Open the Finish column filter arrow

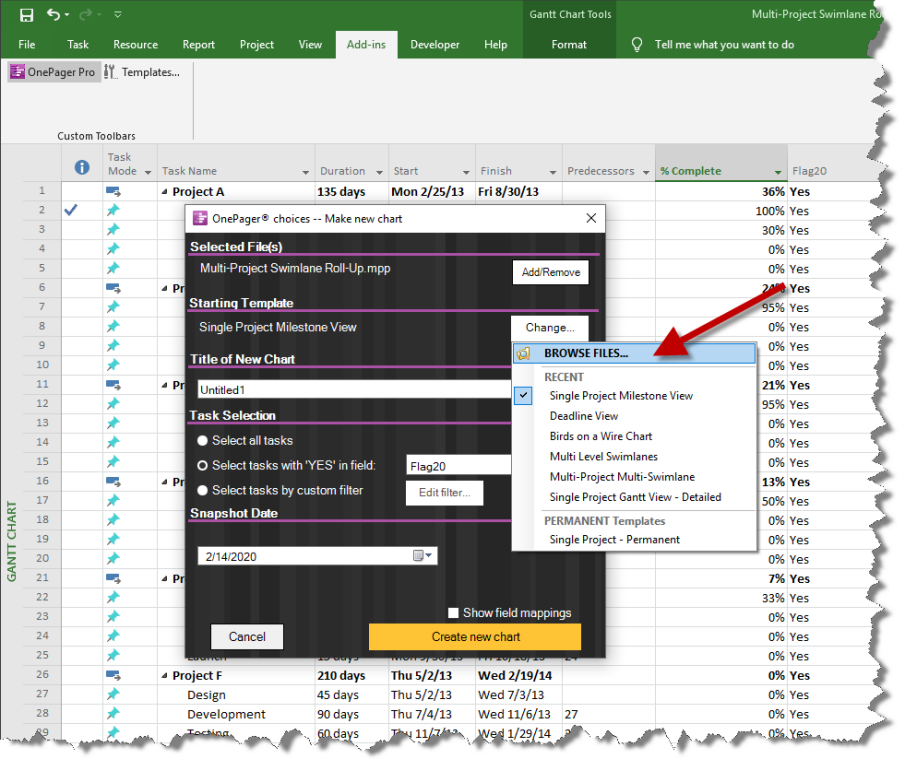[x=553, y=172]
